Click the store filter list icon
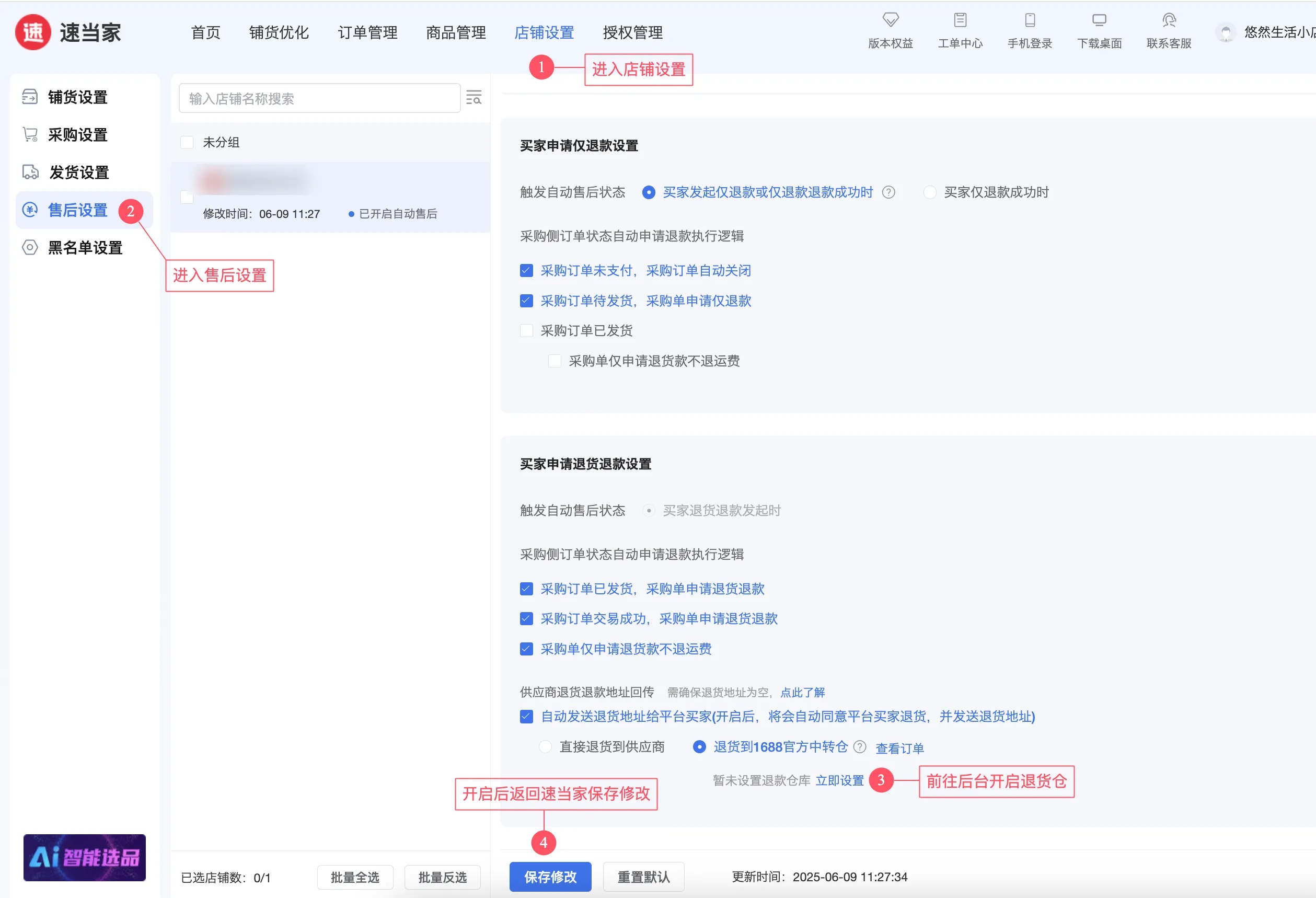The height and width of the screenshot is (898, 1316). point(474,98)
